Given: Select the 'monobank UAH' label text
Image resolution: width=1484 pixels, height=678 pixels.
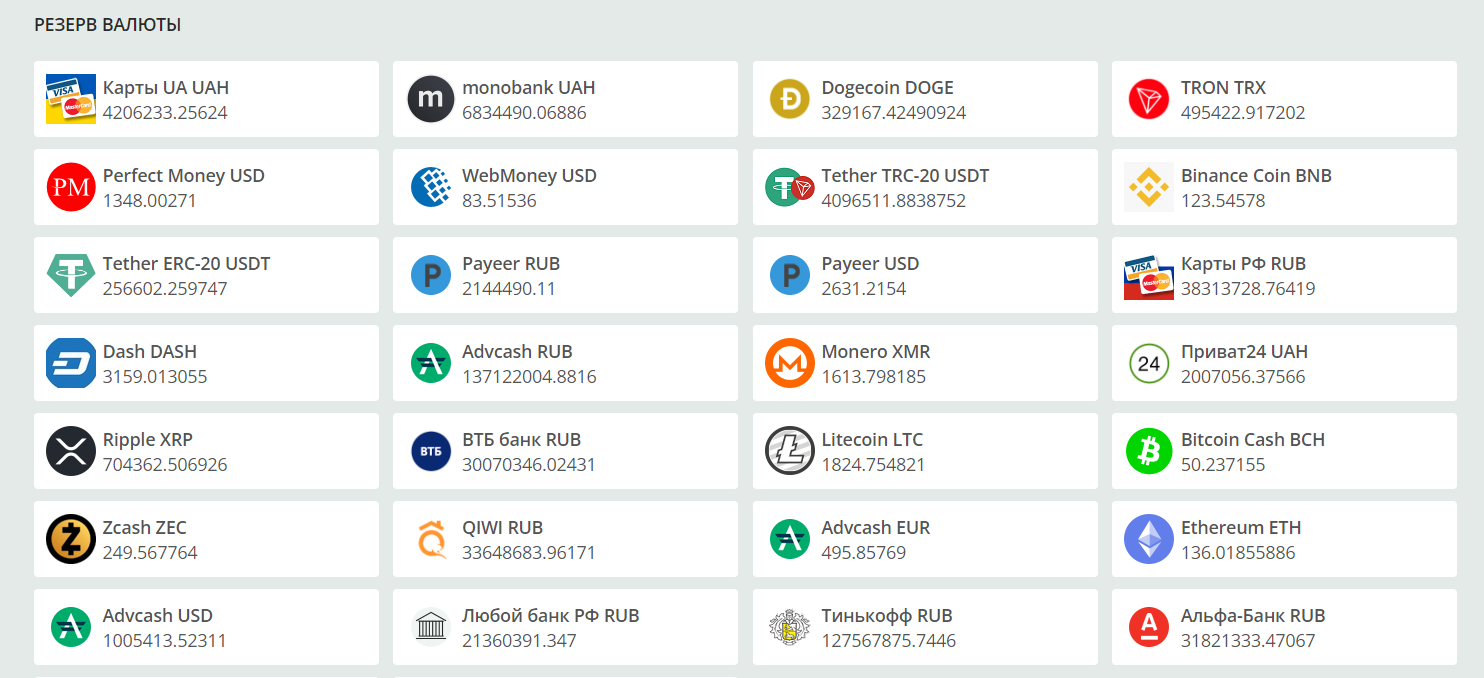Looking at the screenshot, I should (x=529, y=87).
